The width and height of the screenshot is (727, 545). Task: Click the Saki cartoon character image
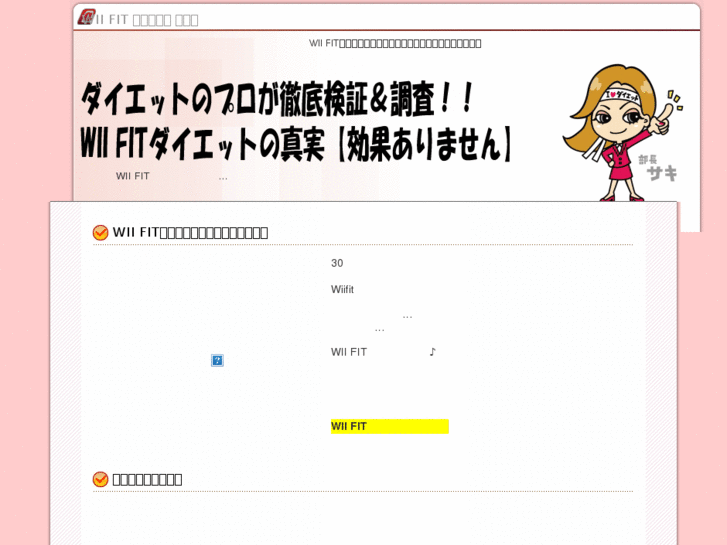622,132
